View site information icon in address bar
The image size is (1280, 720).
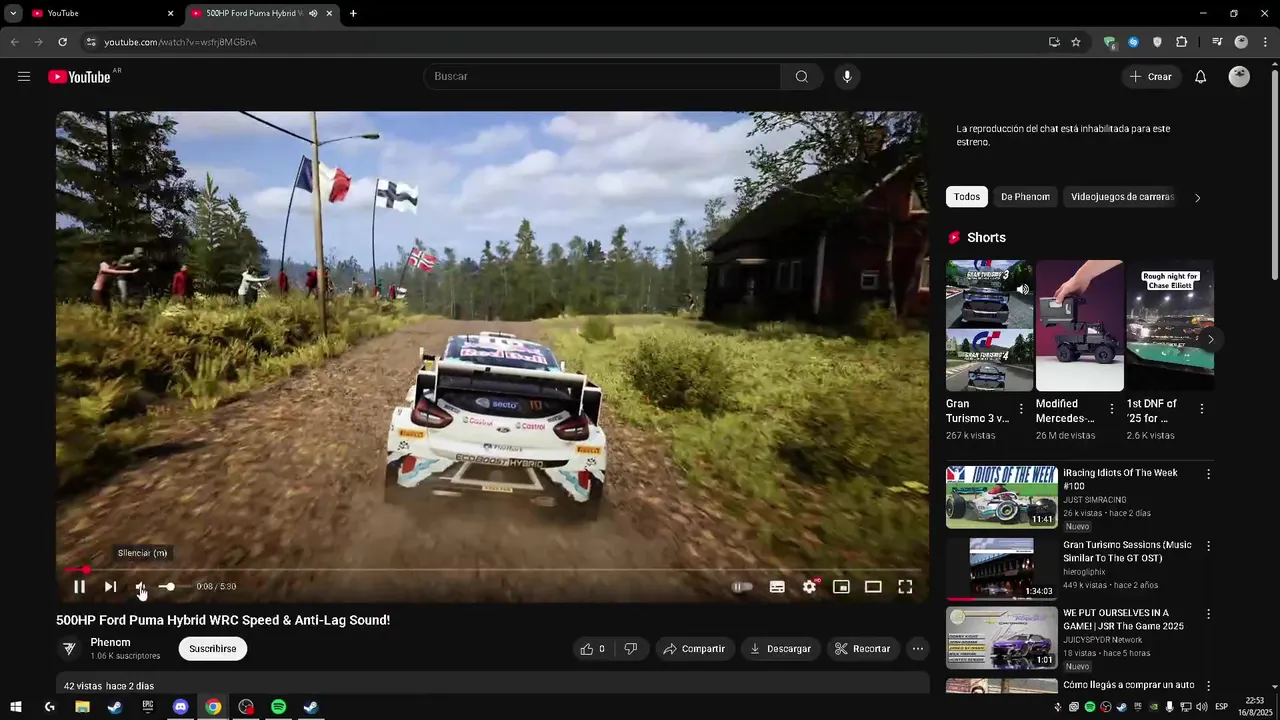tap(91, 42)
